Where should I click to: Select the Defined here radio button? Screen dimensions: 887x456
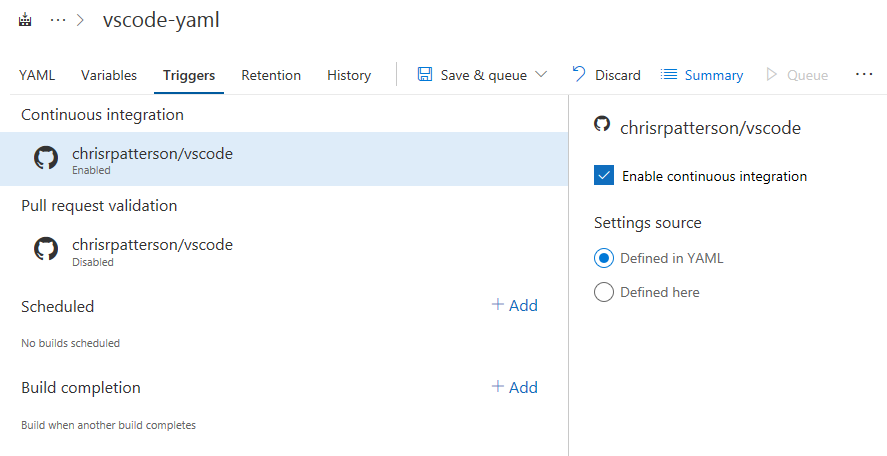click(604, 292)
